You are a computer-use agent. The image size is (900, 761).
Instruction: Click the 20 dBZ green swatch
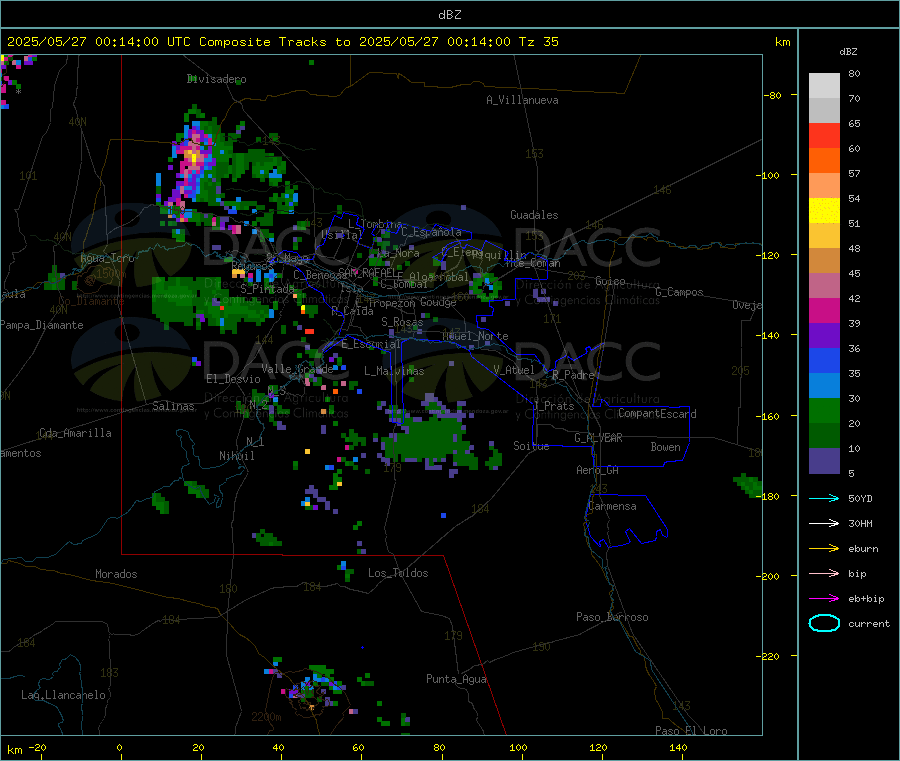coord(824,411)
